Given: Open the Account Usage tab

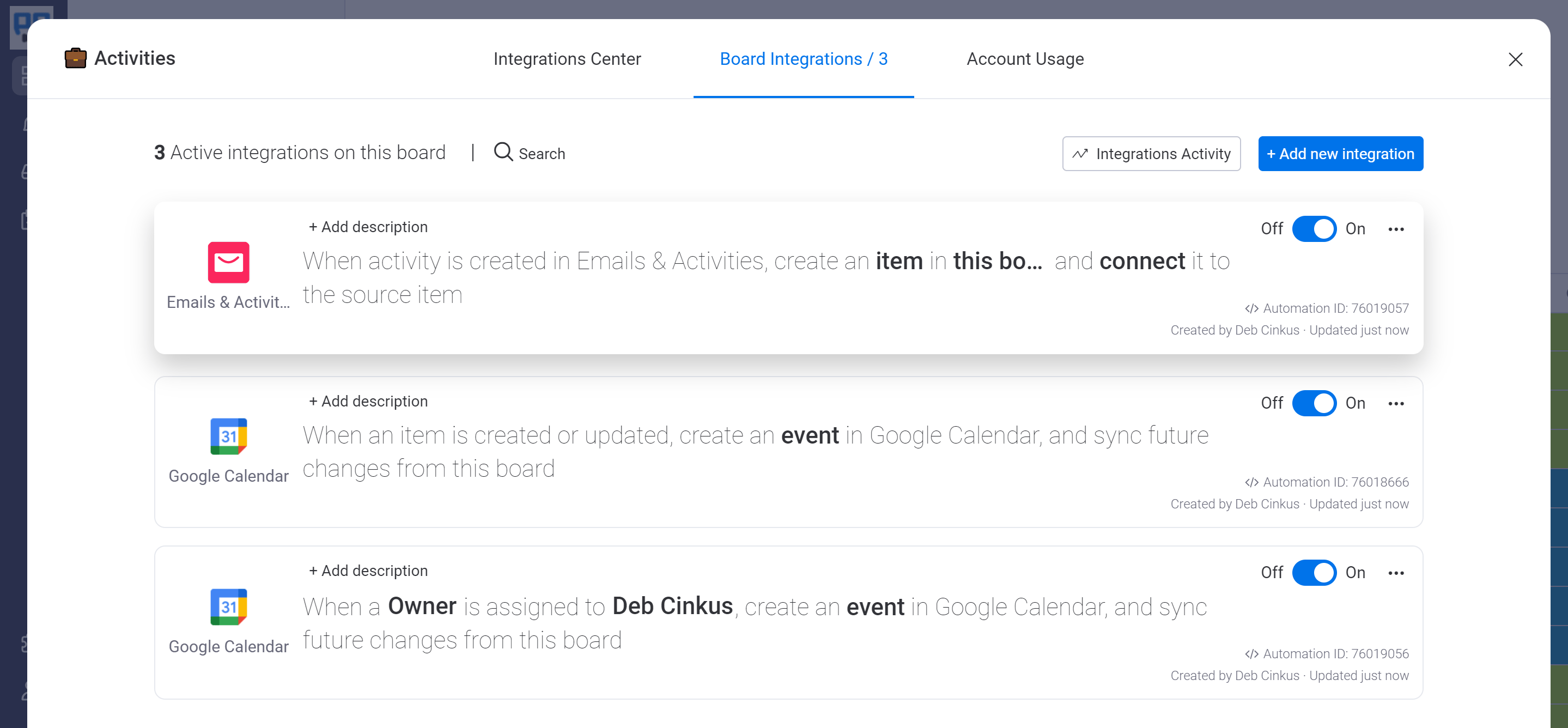Looking at the screenshot, I should point(1024,59).
